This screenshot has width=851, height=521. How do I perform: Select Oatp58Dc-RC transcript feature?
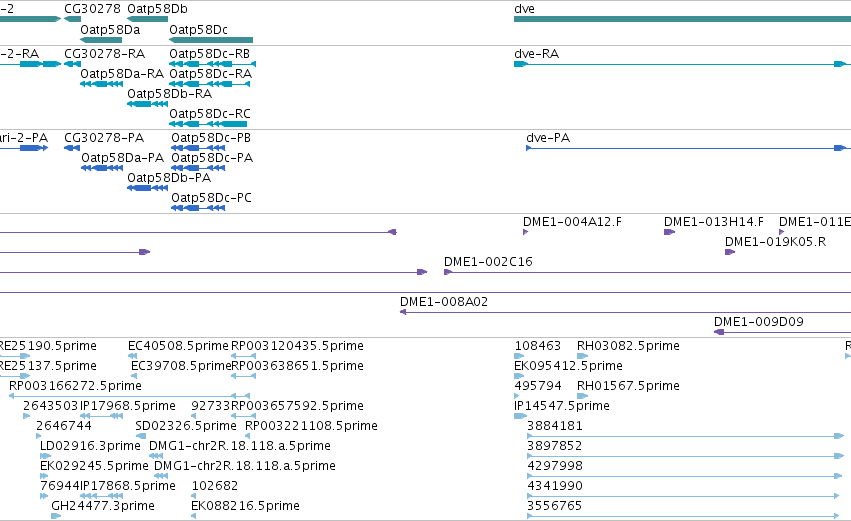[x=208, y=124]
